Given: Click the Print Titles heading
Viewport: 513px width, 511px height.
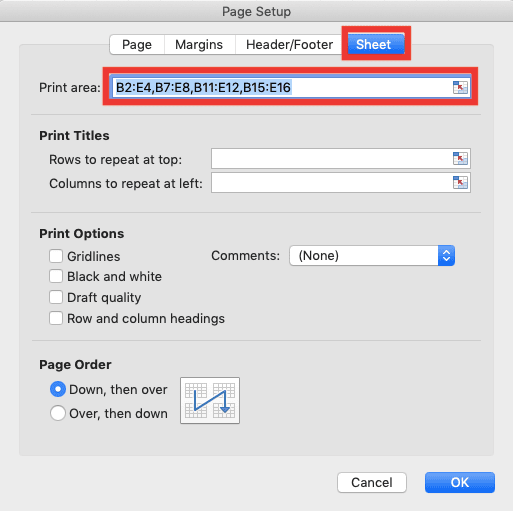Looking at the screenshot, I should pos(74,136).
